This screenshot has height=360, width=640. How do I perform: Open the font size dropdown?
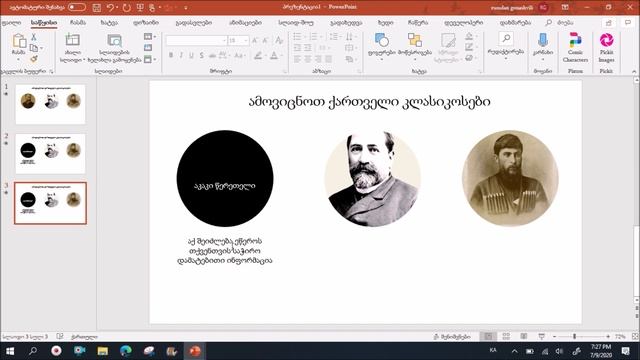246,40
